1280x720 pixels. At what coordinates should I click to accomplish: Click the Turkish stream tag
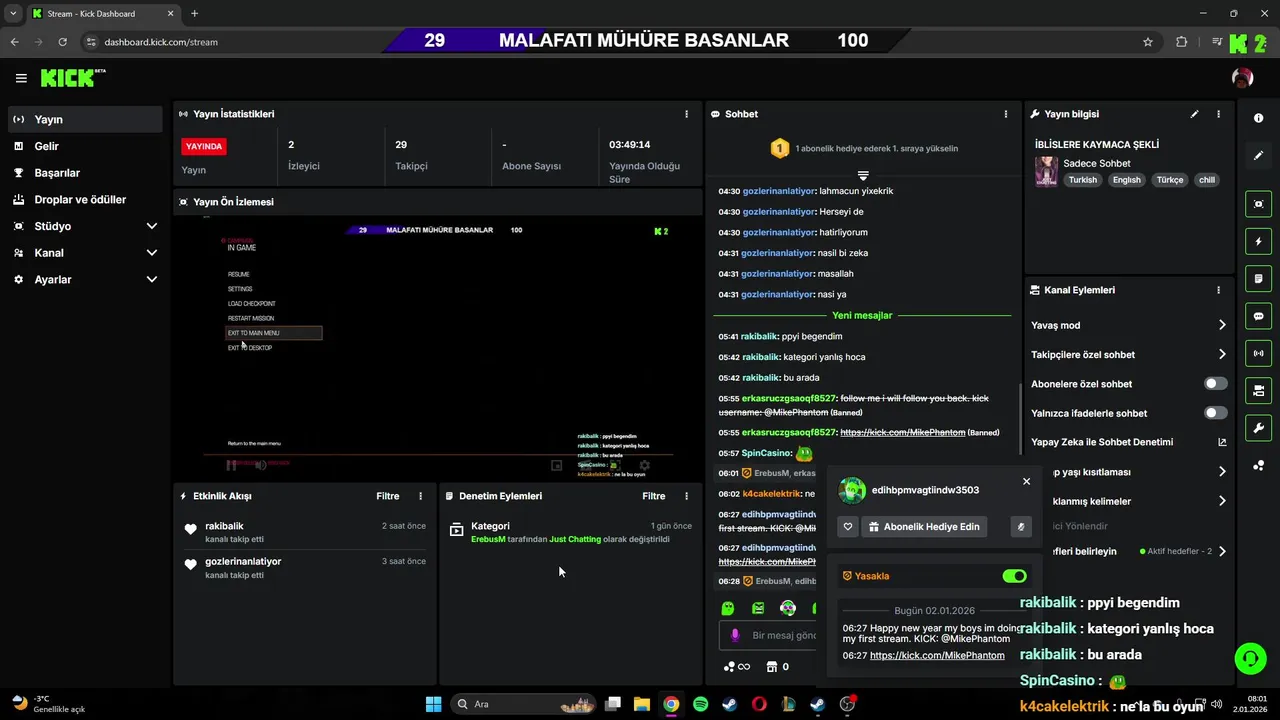(x=1082, y=180)
